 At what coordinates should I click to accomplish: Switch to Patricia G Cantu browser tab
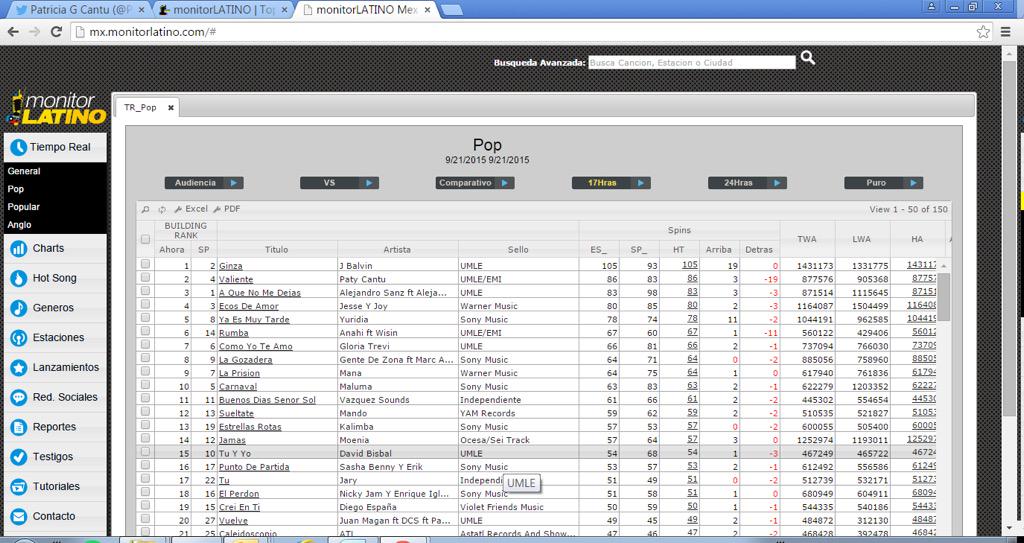pos(82,10)
